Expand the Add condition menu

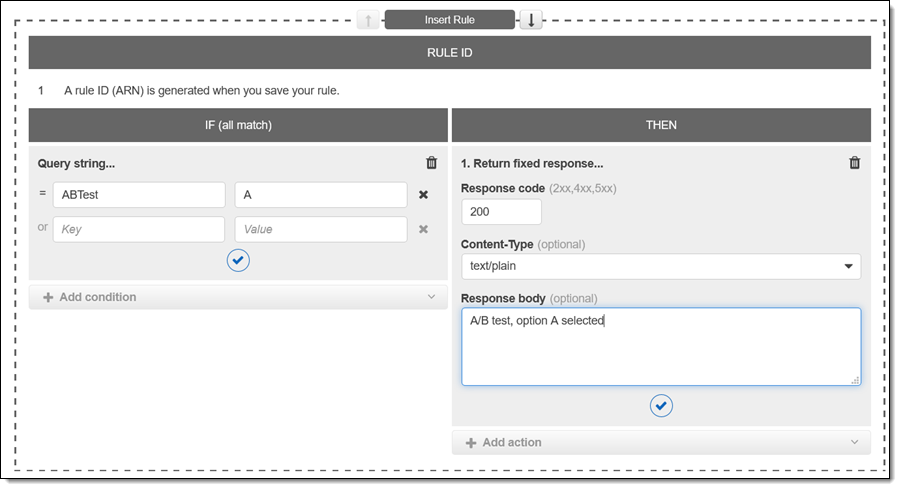point(238,297)
